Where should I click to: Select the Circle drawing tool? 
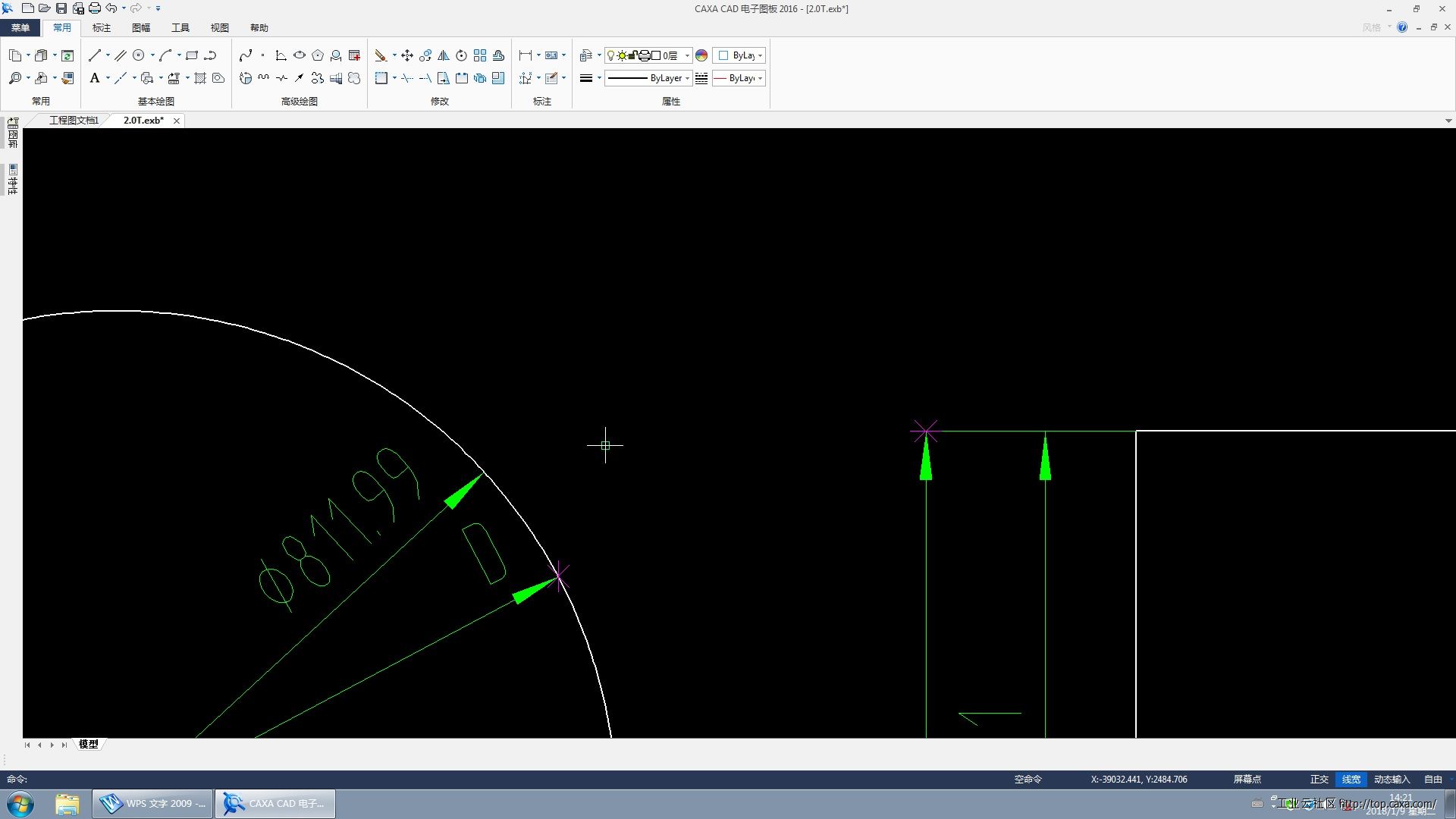[x=139, y=55]
